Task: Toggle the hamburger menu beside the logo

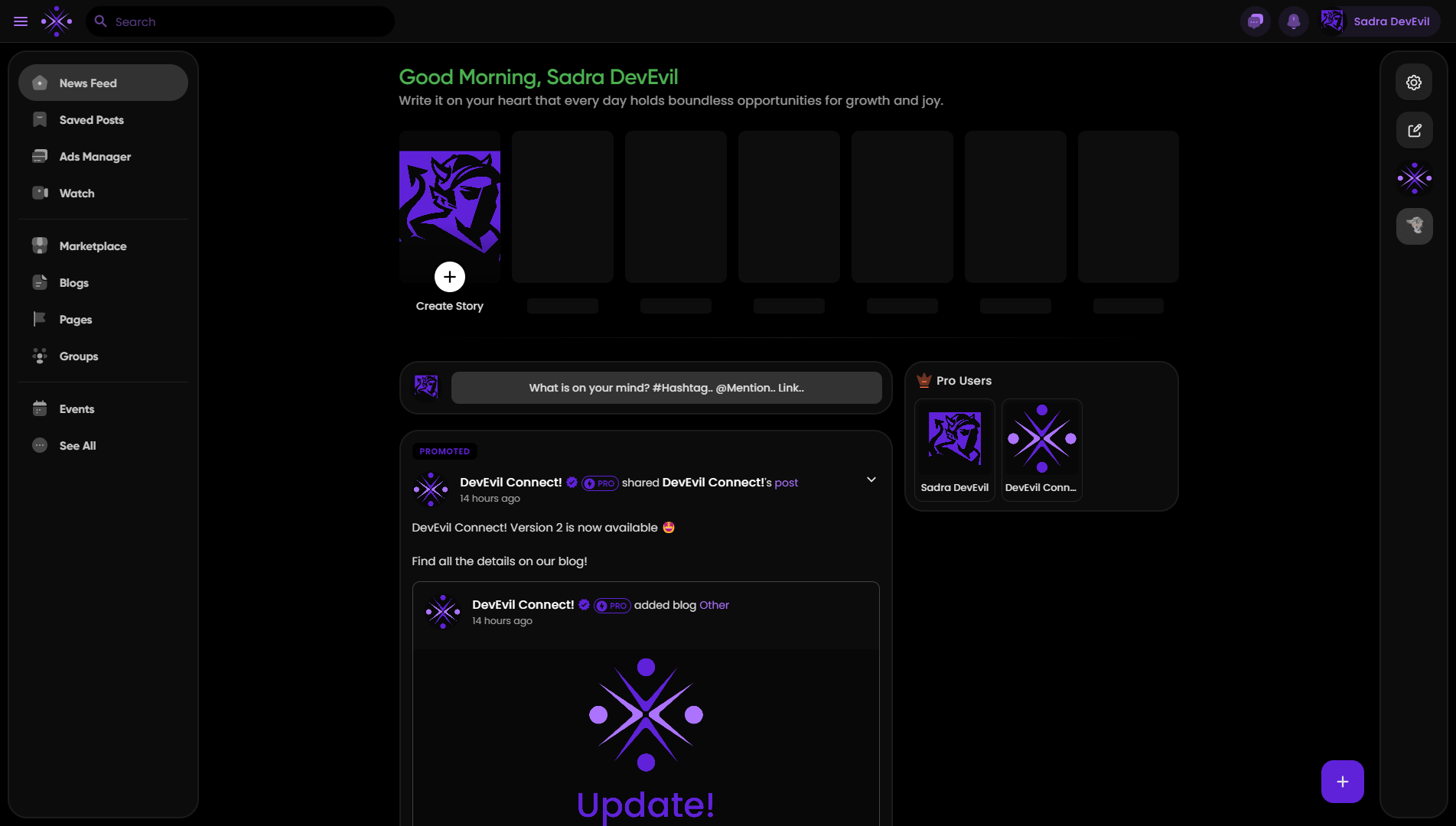Action: click(21, 21)
